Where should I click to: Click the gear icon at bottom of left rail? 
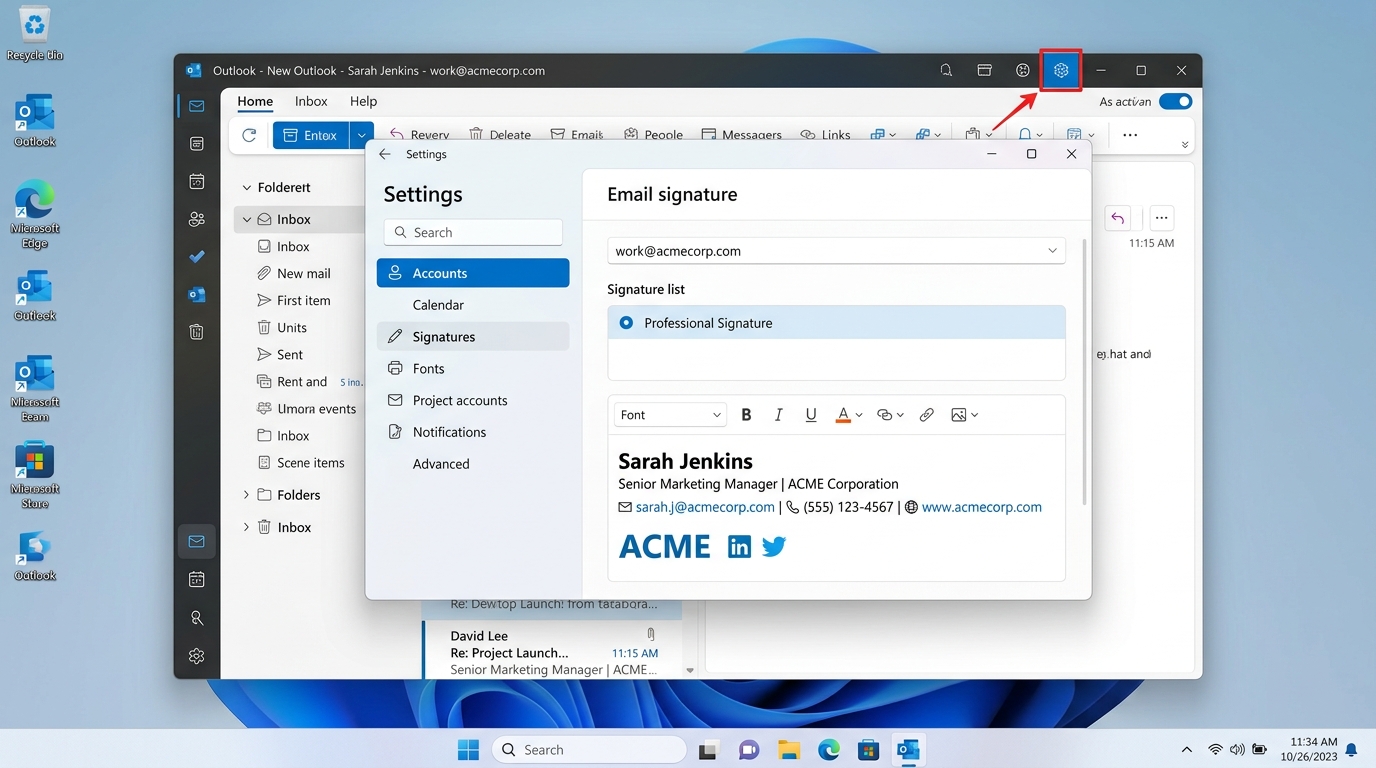pyautogui.click(x=197, y=656)
